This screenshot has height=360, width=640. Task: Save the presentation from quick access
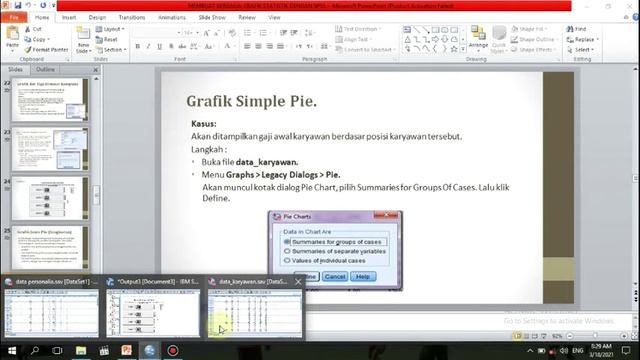point(18,5)
